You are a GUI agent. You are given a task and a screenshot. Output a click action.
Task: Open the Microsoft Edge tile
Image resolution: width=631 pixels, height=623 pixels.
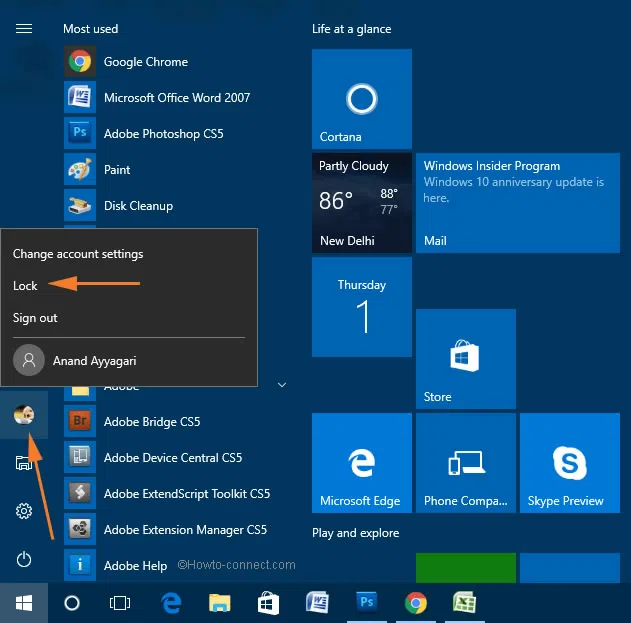click(x=362, y=463)
